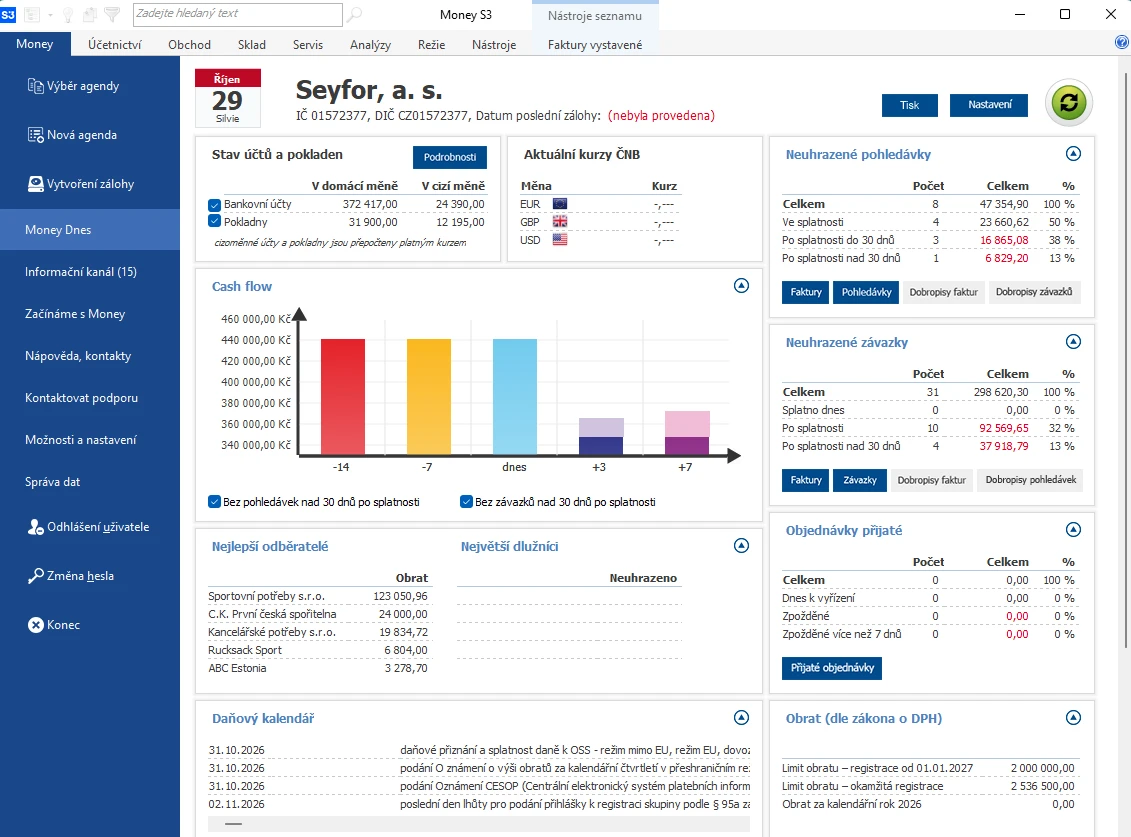Collapse the Cash flow panel

(741, 286)
